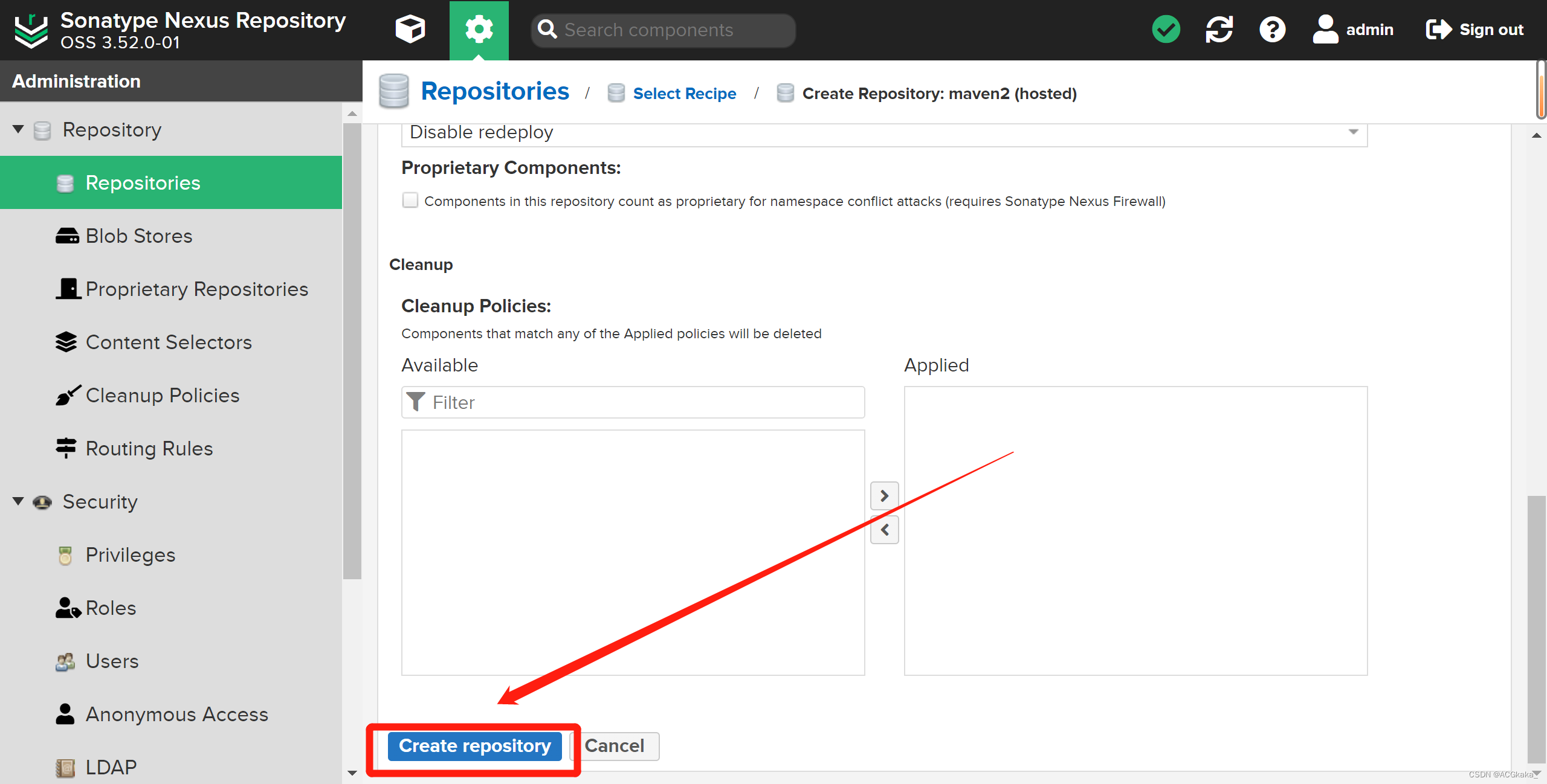Click the refresh arrows icon
Image resolution: width=1547 pixels, height=784 pixels.
1219,29
